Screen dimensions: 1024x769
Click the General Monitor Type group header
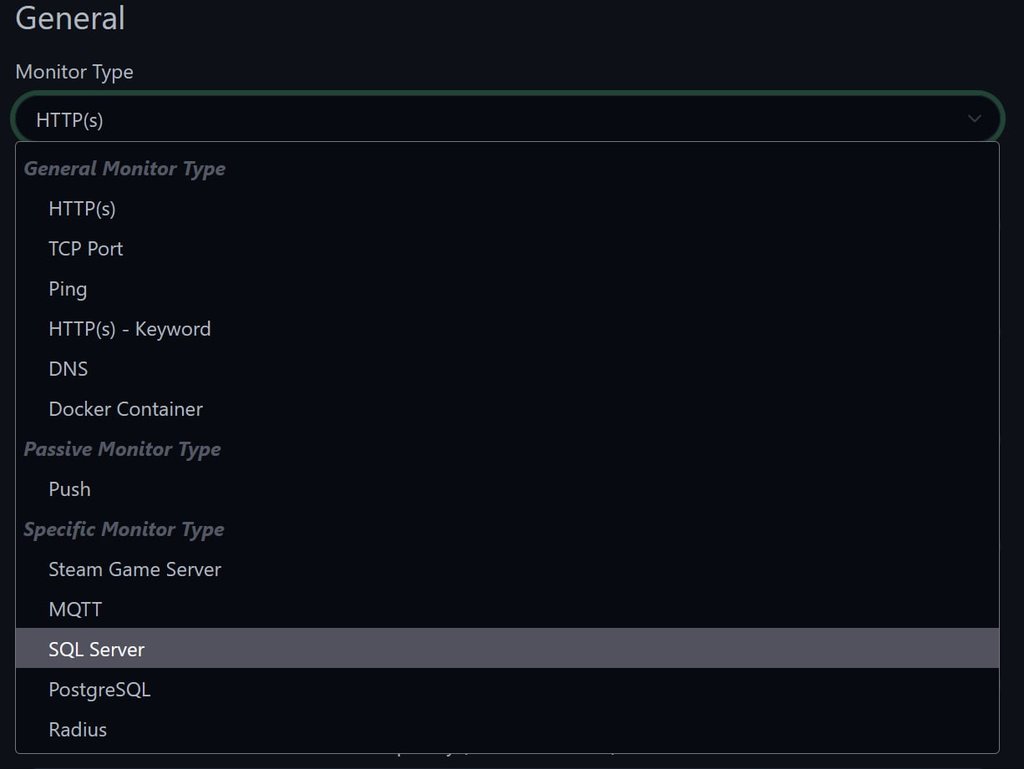pos(124,168)
